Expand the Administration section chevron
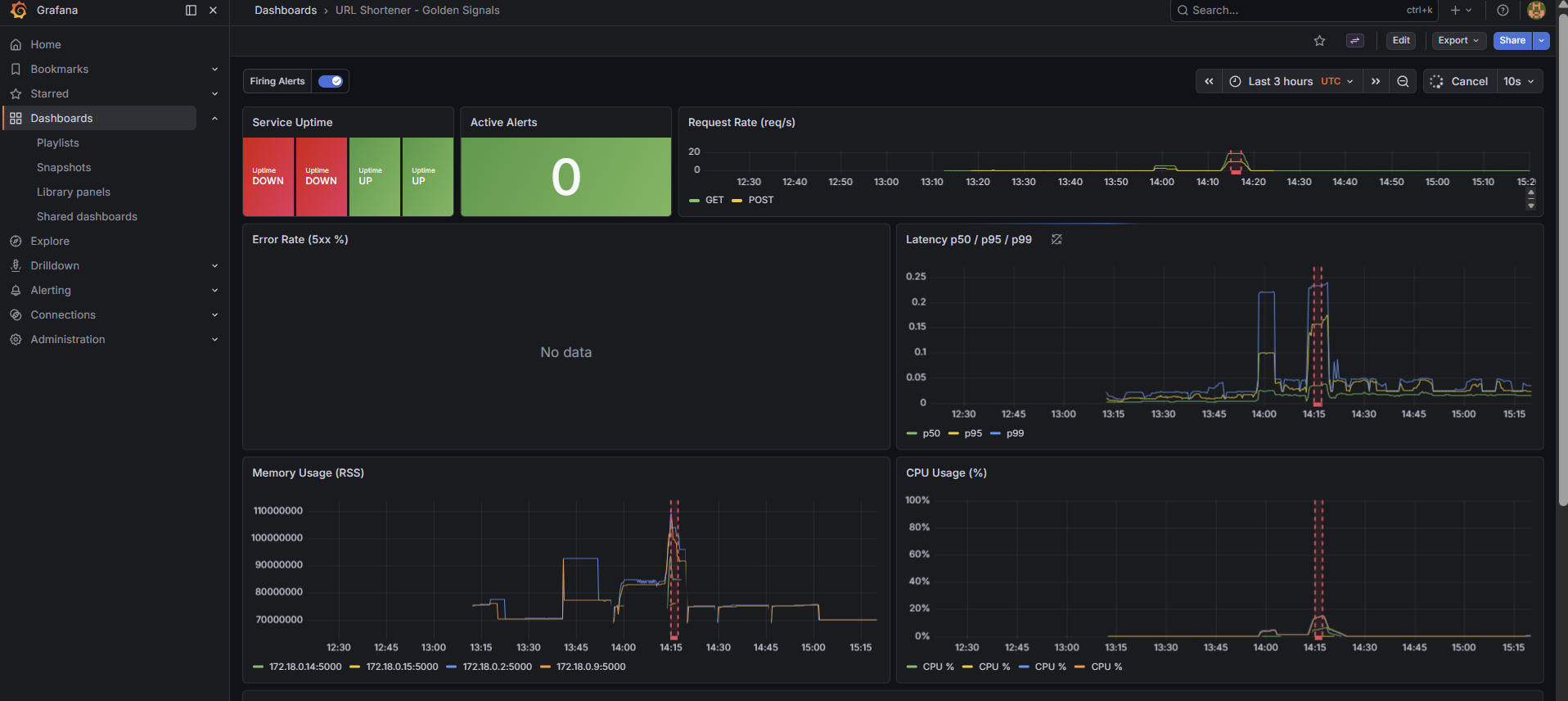 (x=214, y=339)
